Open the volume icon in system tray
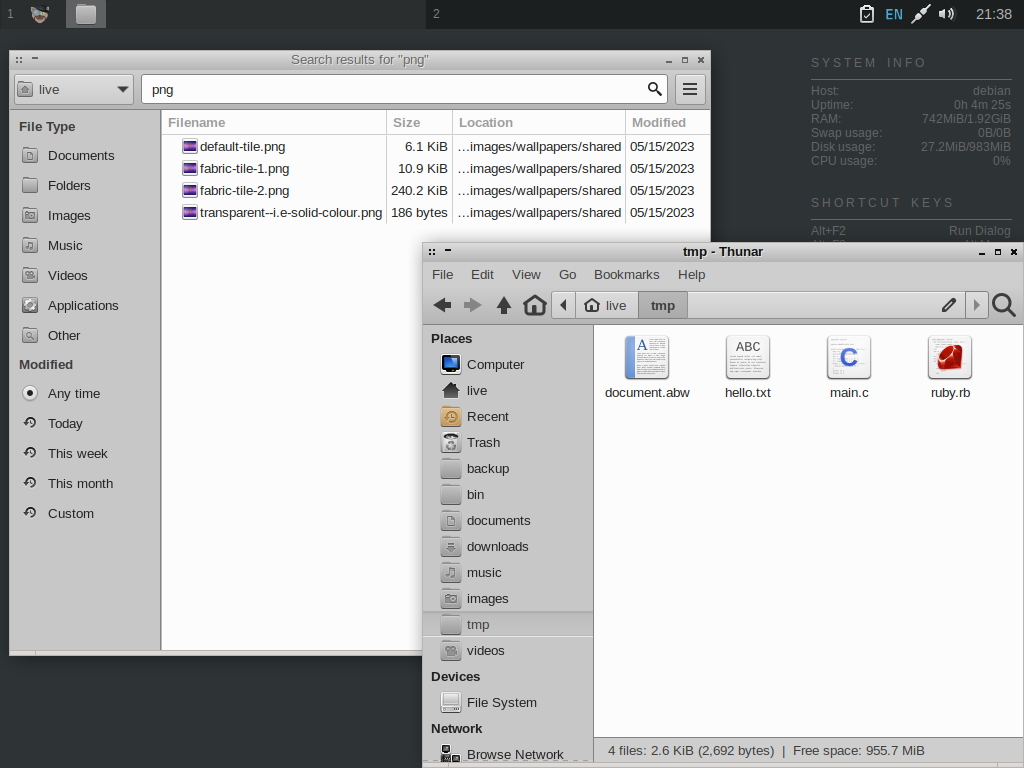 click(x=946, y=14)
